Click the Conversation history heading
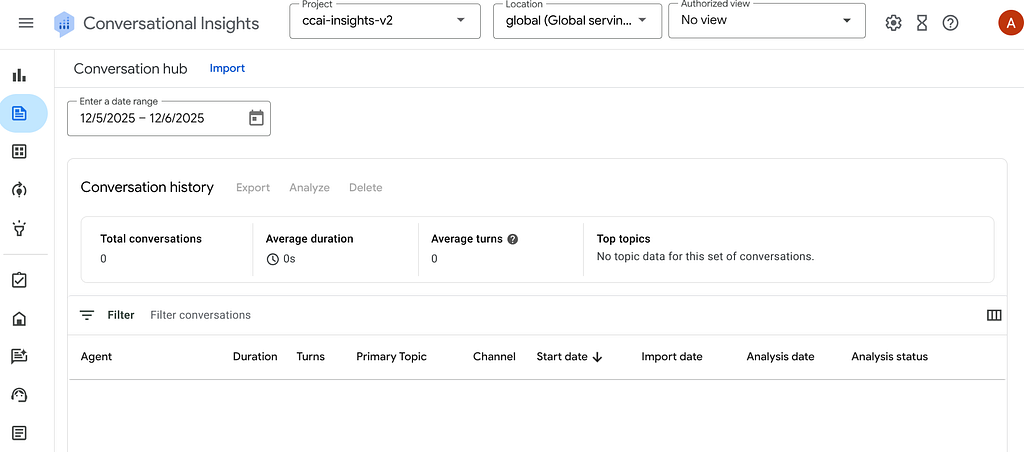This screenshot has width=1024, height=452. (x=147, y=187)
